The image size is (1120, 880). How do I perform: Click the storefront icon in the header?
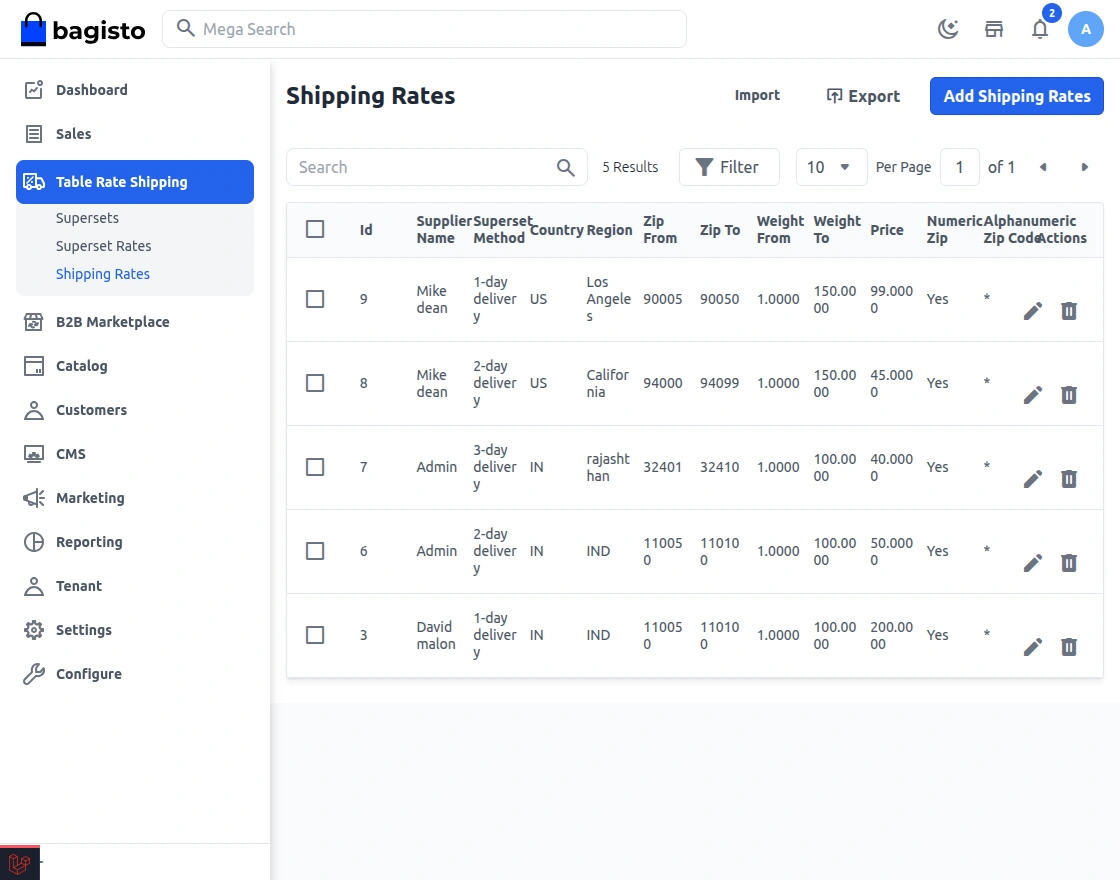(x=994, y=29)
